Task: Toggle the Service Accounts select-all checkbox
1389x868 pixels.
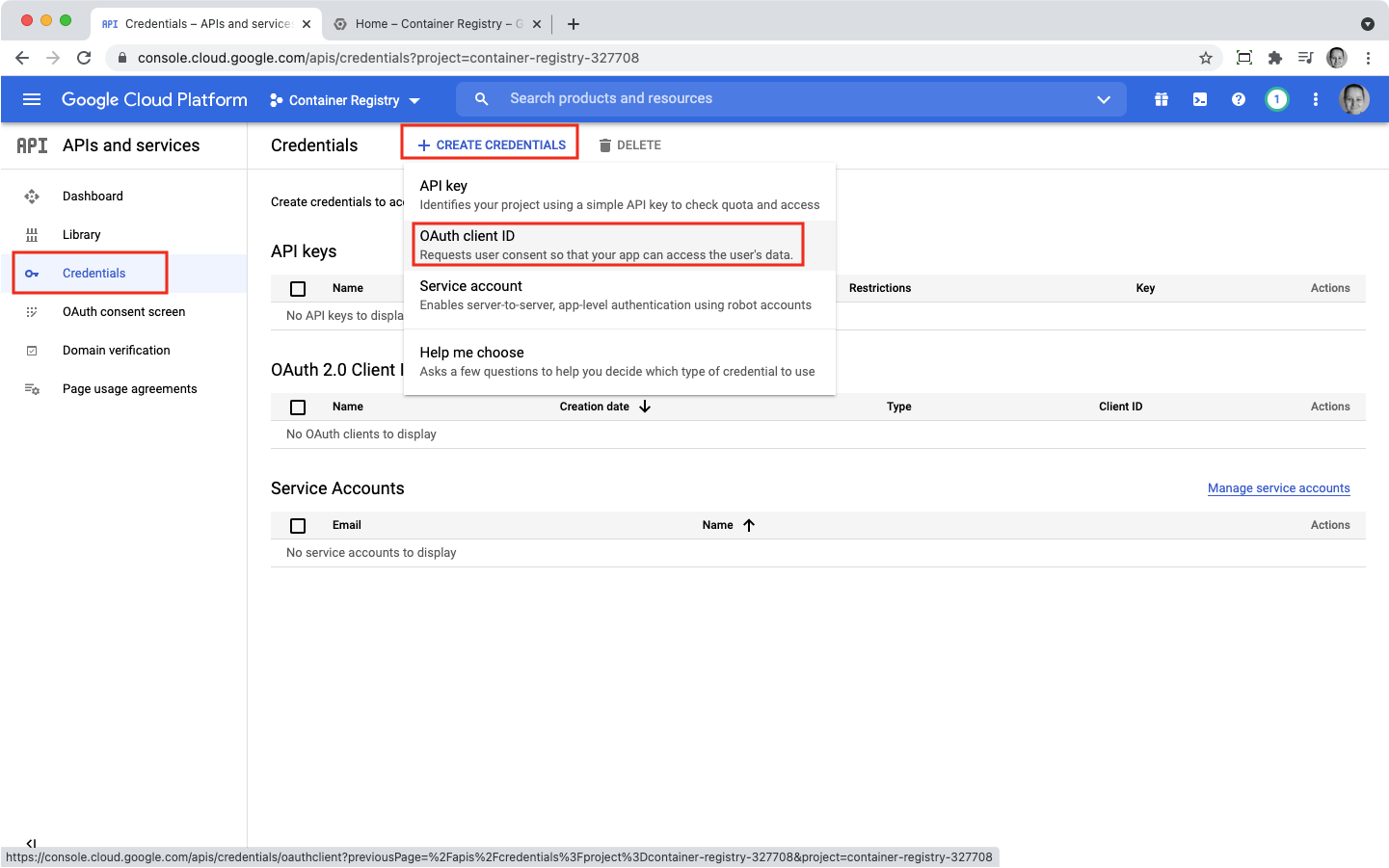Action: click(x=298, y=526)
